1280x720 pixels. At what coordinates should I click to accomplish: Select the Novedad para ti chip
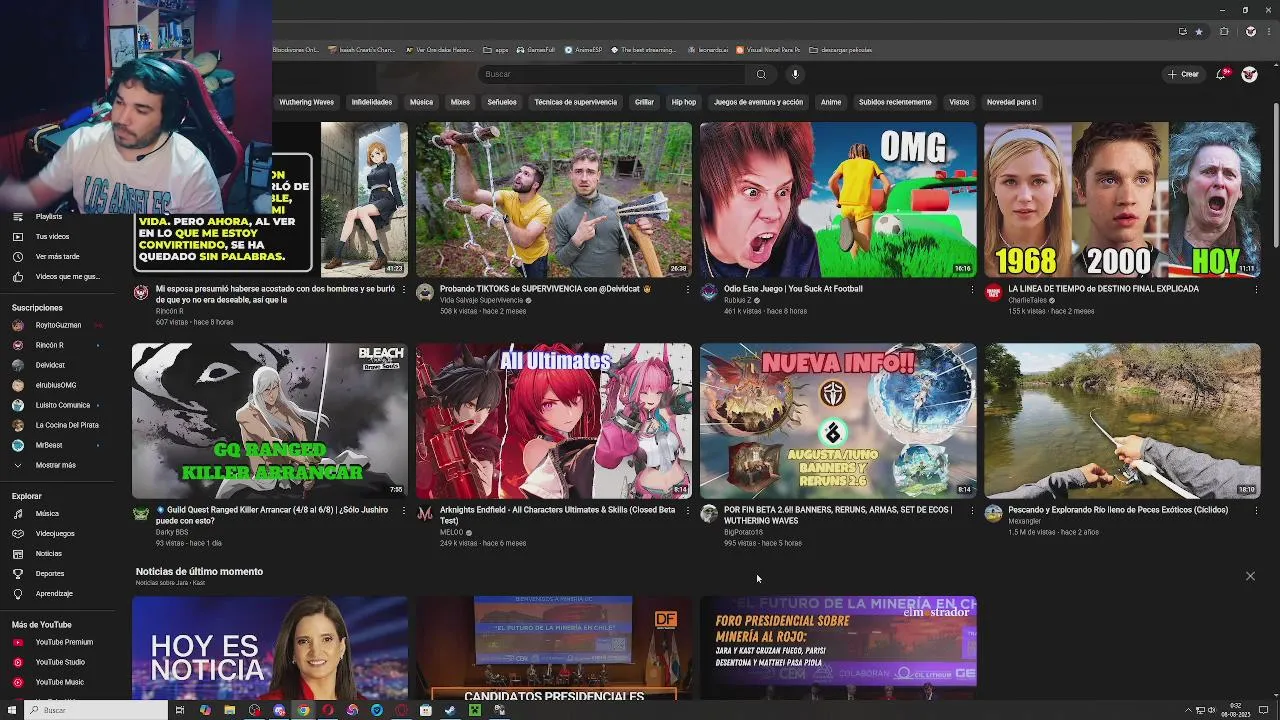tap(1011, 102)
